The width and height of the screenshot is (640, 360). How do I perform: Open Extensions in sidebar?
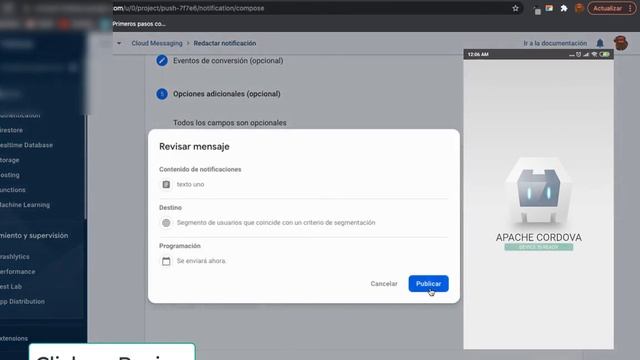[x=14, y=338]
